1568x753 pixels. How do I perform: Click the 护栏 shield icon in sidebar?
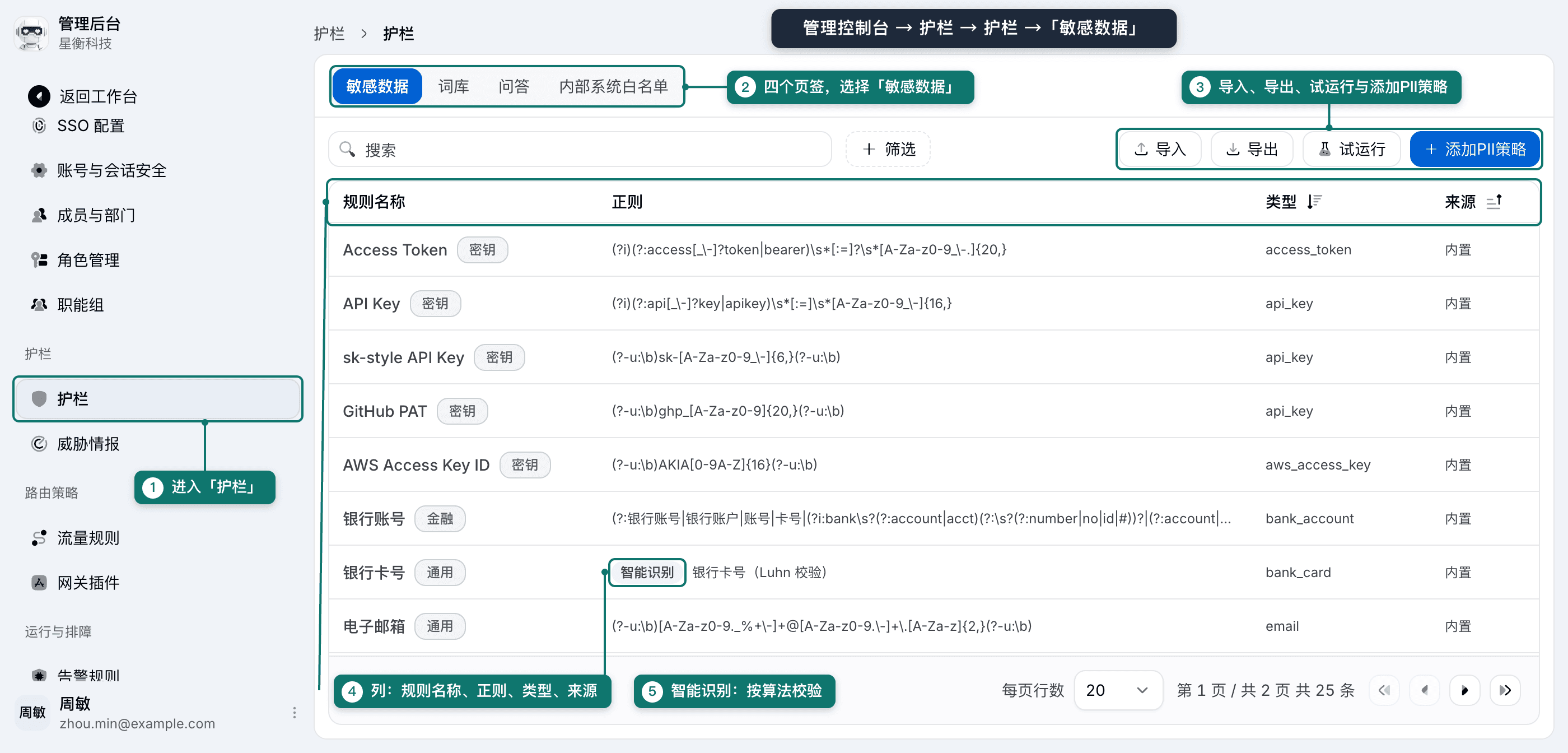39,399
